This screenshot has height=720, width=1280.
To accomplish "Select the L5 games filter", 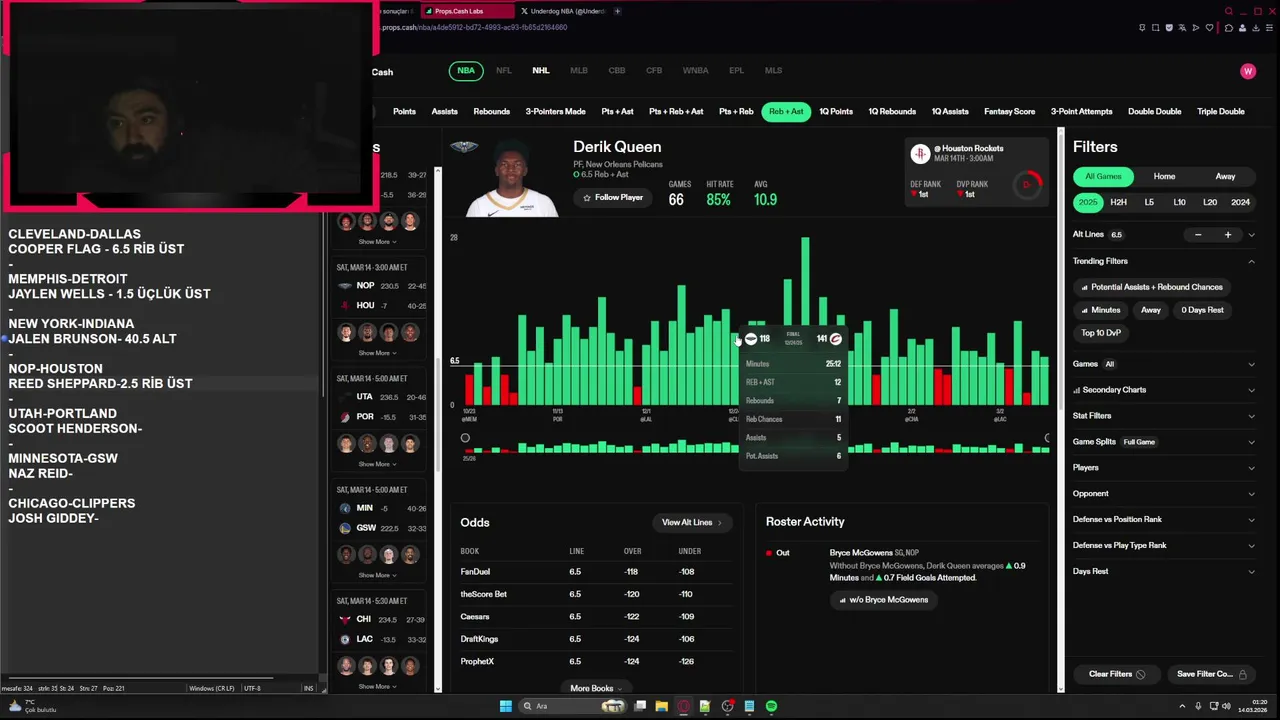I will 1149,202.
